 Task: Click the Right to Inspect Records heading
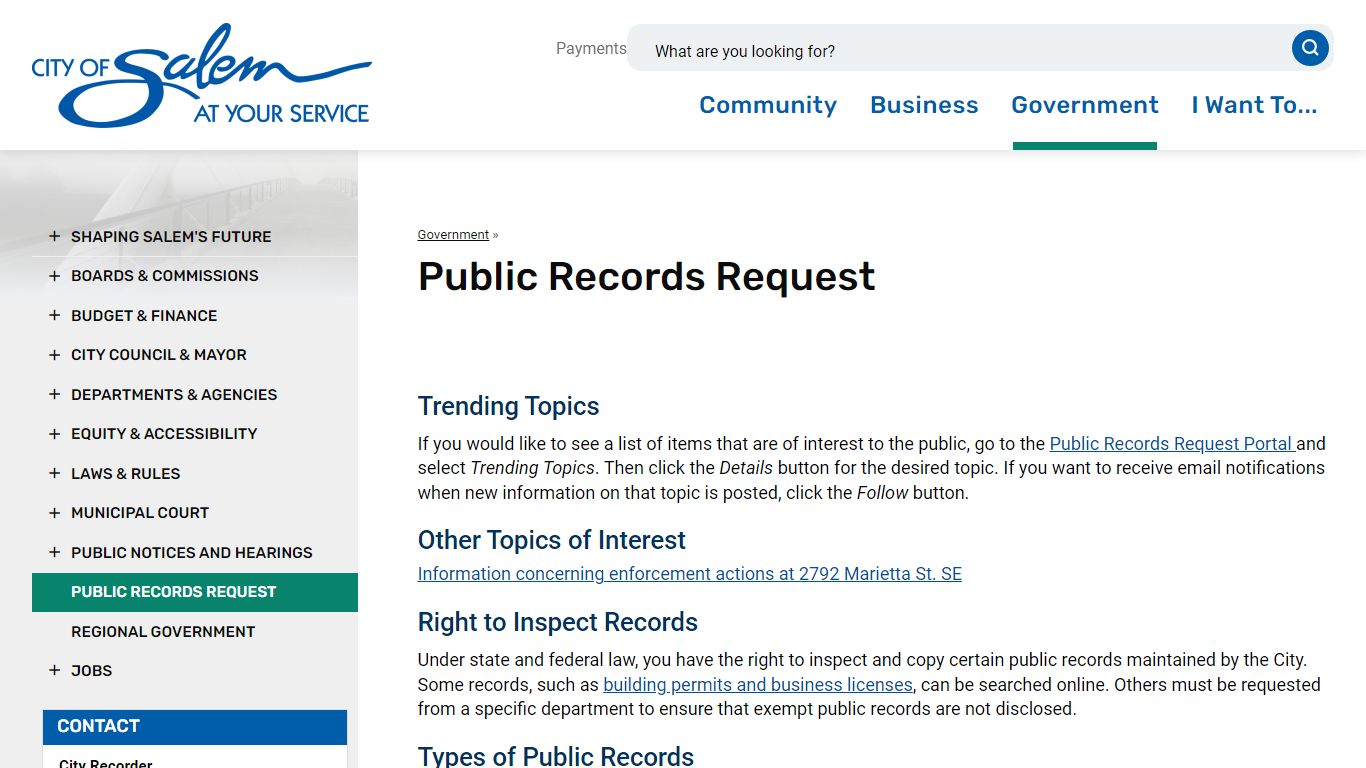pyautogui.click(x=558, y=622)
